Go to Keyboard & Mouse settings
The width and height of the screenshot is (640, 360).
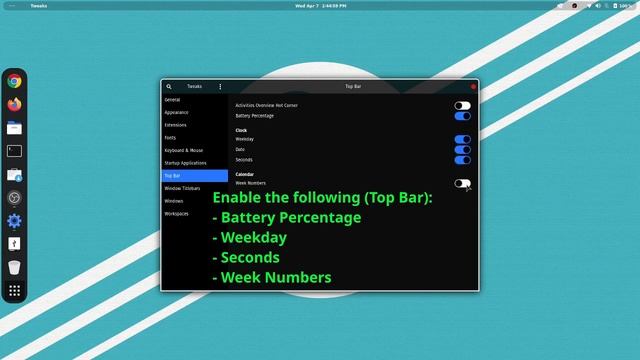(x=195, y=150)
